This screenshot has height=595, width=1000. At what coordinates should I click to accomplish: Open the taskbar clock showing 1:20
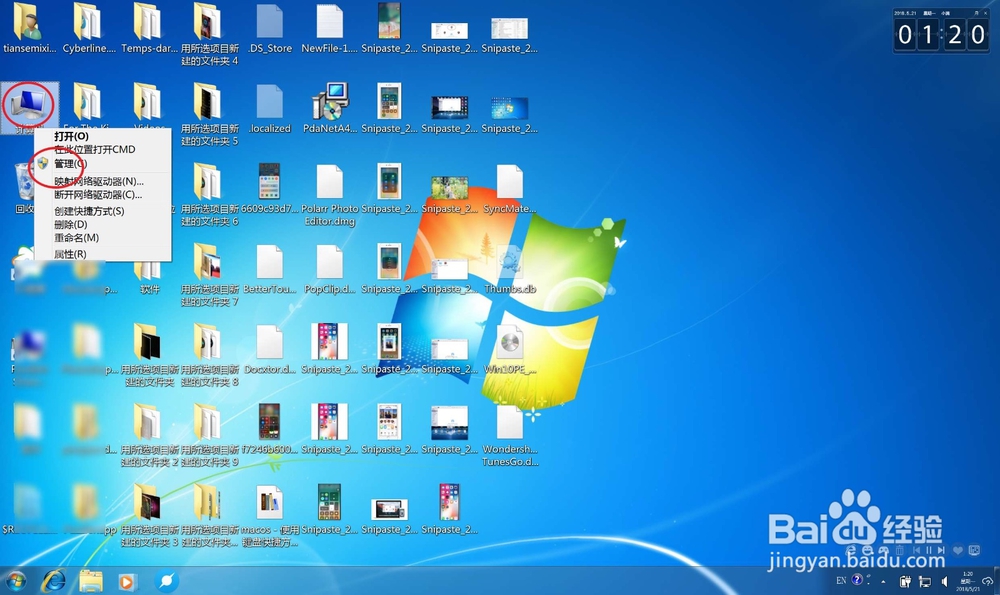pos(968,580)
